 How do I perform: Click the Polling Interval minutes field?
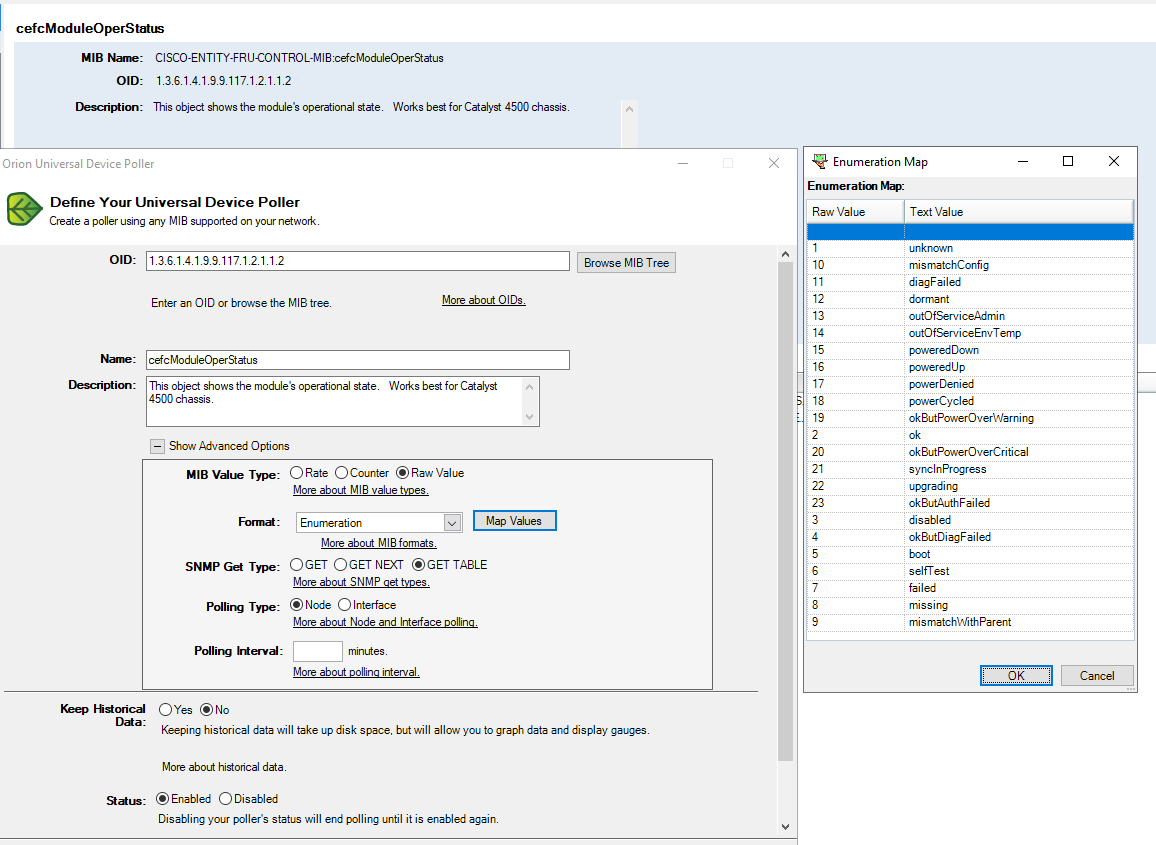[318, 651]
